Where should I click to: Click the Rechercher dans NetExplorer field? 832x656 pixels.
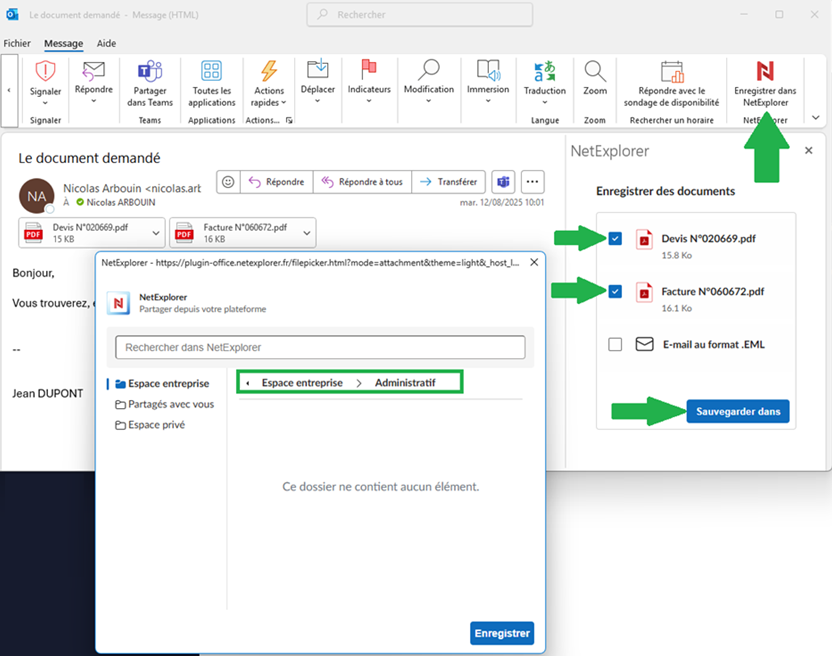point(320,347)
